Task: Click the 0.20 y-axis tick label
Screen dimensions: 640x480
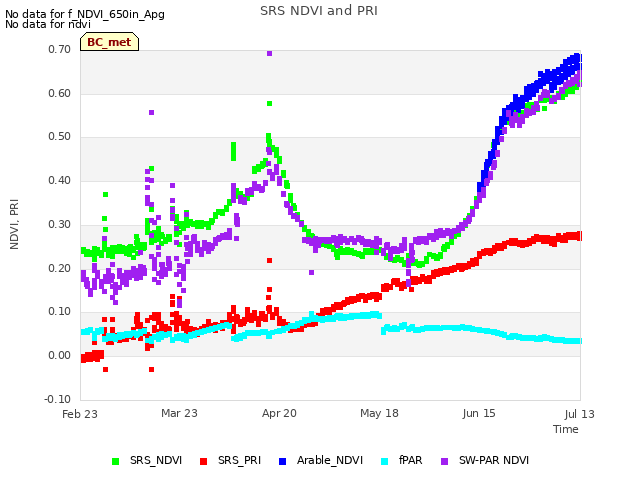Action: (60, 268)
